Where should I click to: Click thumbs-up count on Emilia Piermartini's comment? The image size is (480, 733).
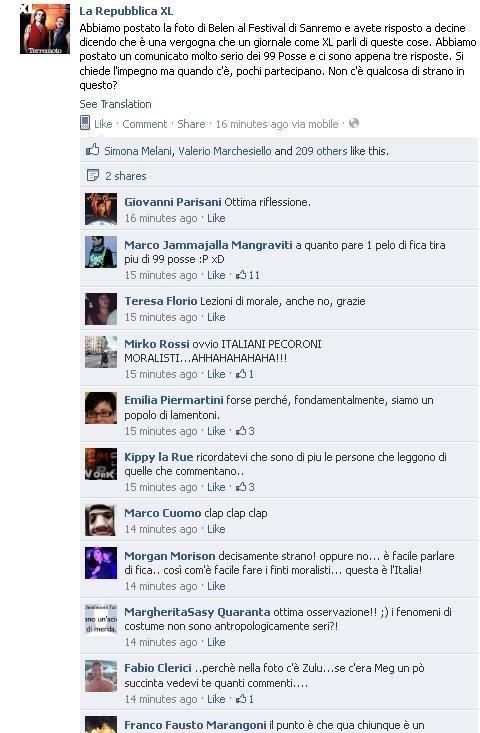[245, 431]
